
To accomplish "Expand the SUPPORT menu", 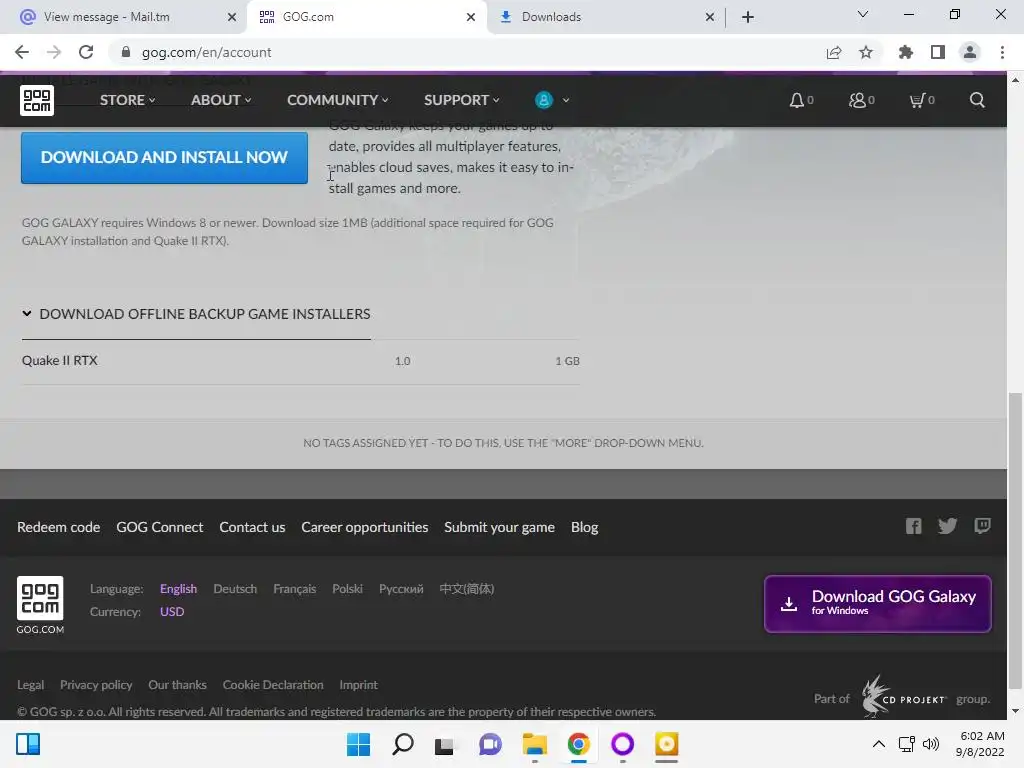I will (462, 100).
